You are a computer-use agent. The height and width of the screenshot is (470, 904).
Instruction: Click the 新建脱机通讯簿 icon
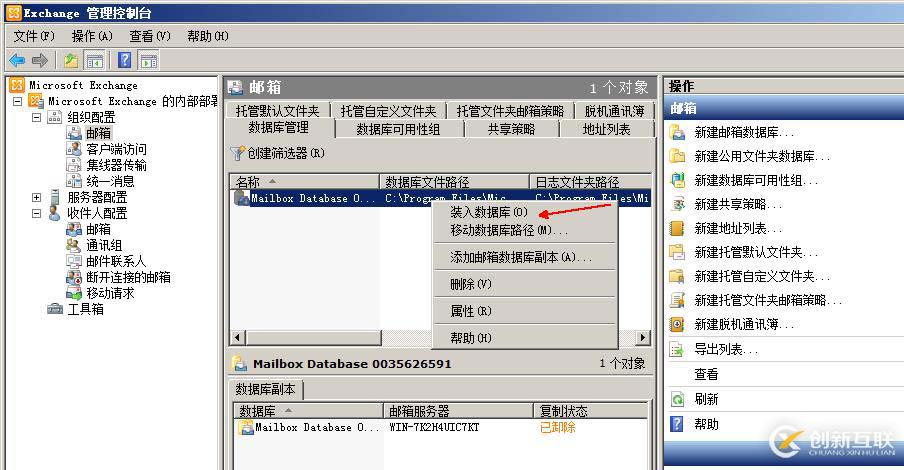pos(677,324)
